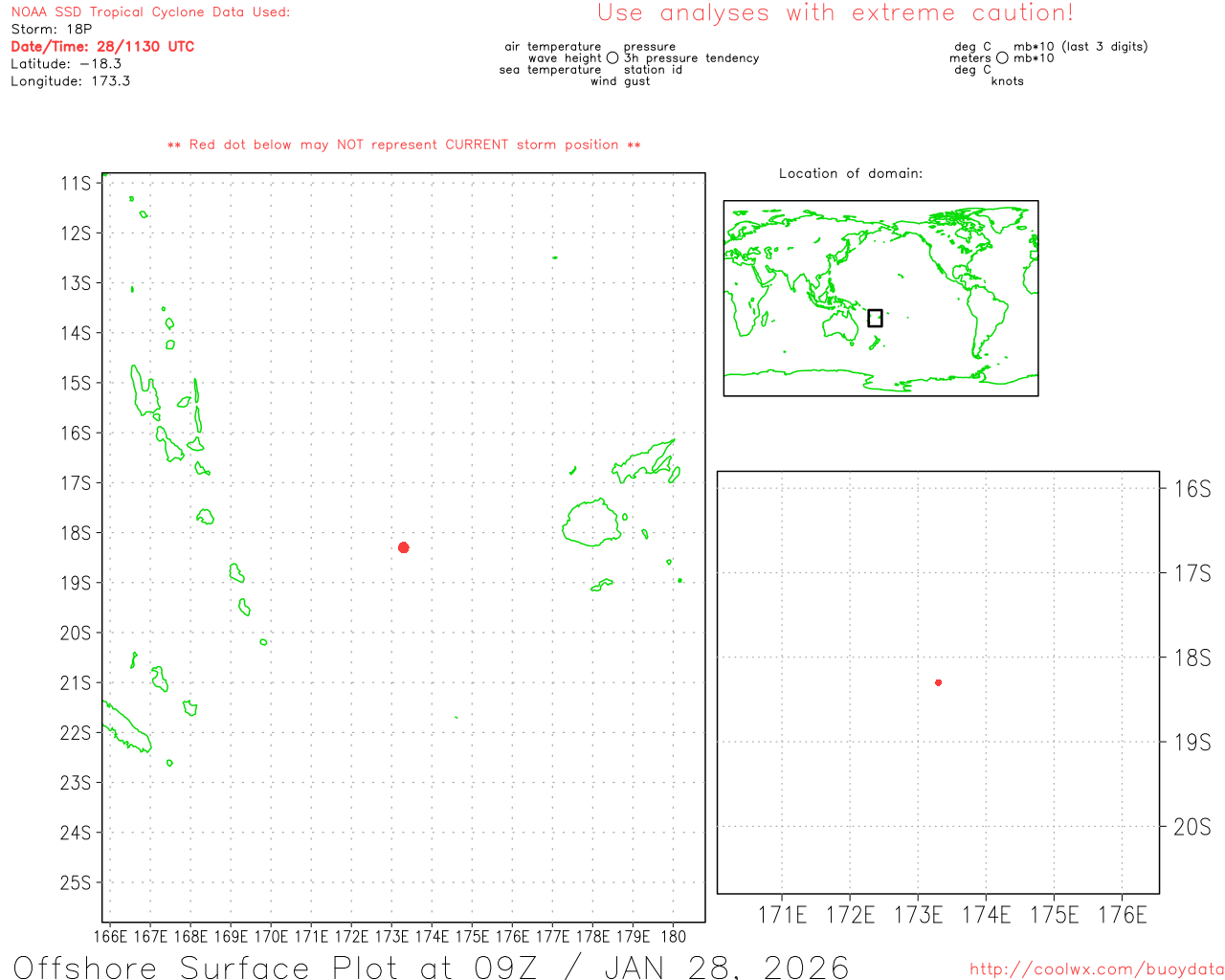Click the red dot position disclaimer note
The height and width of the screenshot is (980, 1225).
point(403,145)
